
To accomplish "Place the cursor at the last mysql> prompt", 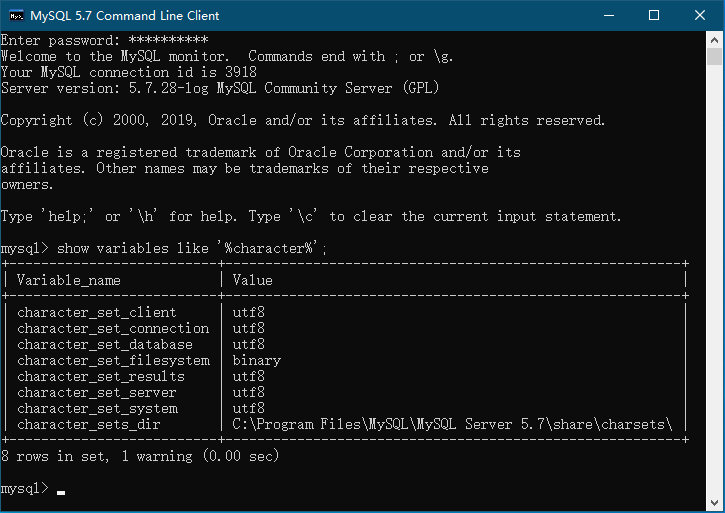I will coord(61,489).
